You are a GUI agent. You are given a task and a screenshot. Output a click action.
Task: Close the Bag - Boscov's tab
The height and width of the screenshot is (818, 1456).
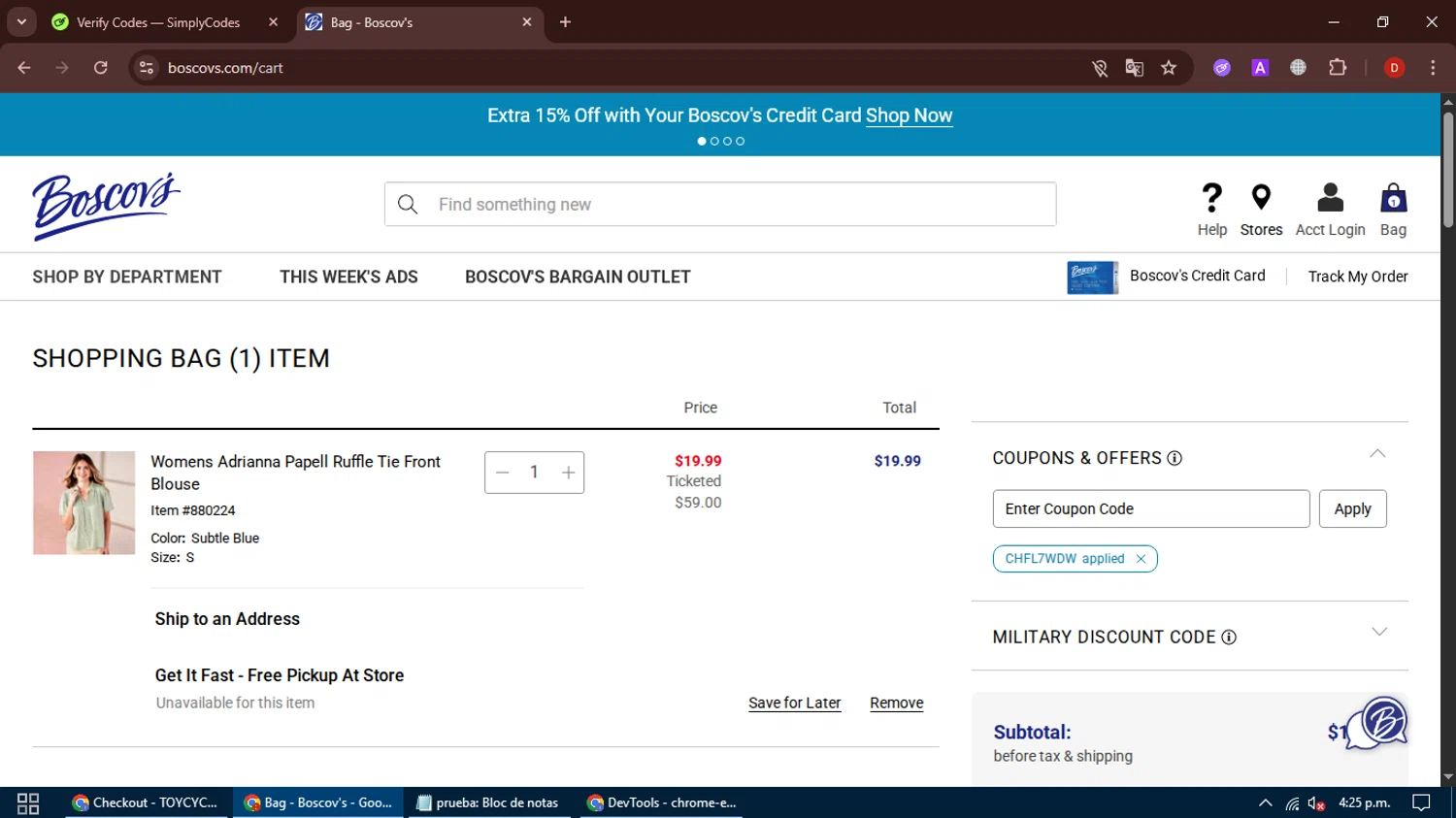527,22
